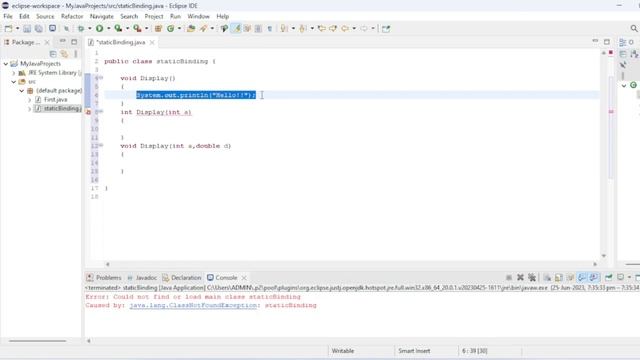This screenshot has height=360, width=640.
Task: Click the Pin Console icon
Action: [609, 278]
